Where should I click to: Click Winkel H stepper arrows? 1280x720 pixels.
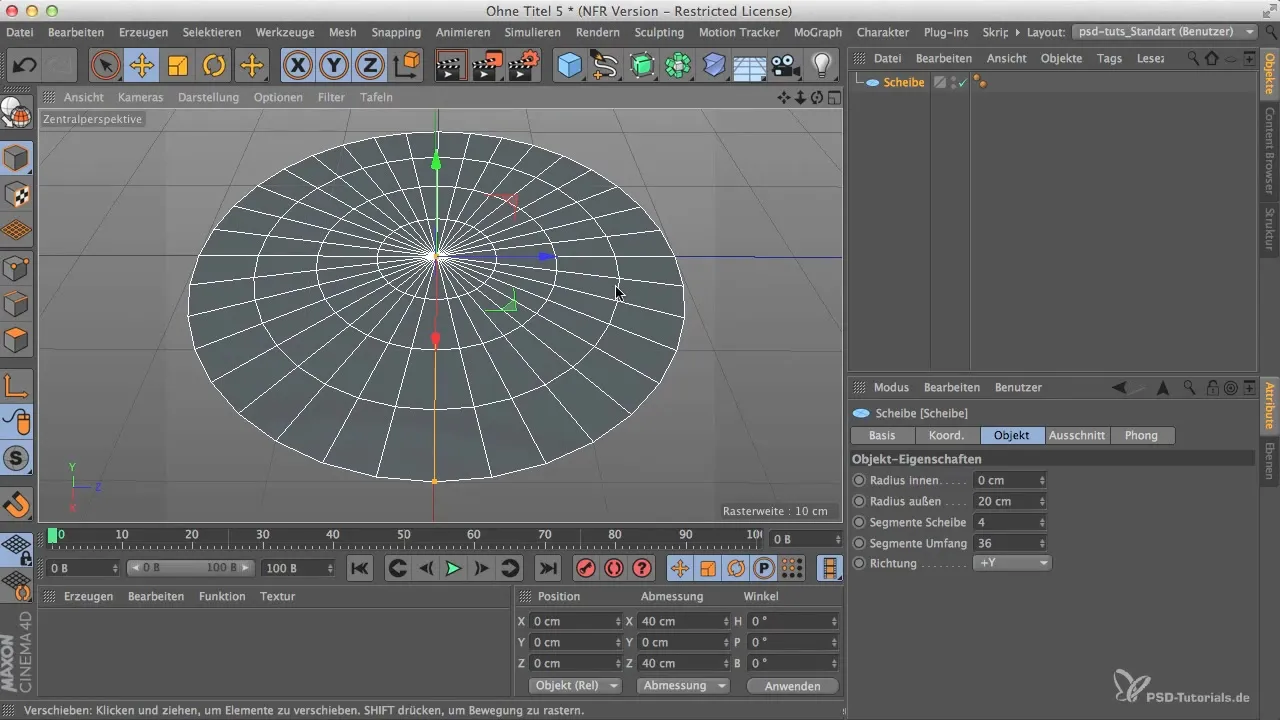pyautogui.click(x=834, y=621)
